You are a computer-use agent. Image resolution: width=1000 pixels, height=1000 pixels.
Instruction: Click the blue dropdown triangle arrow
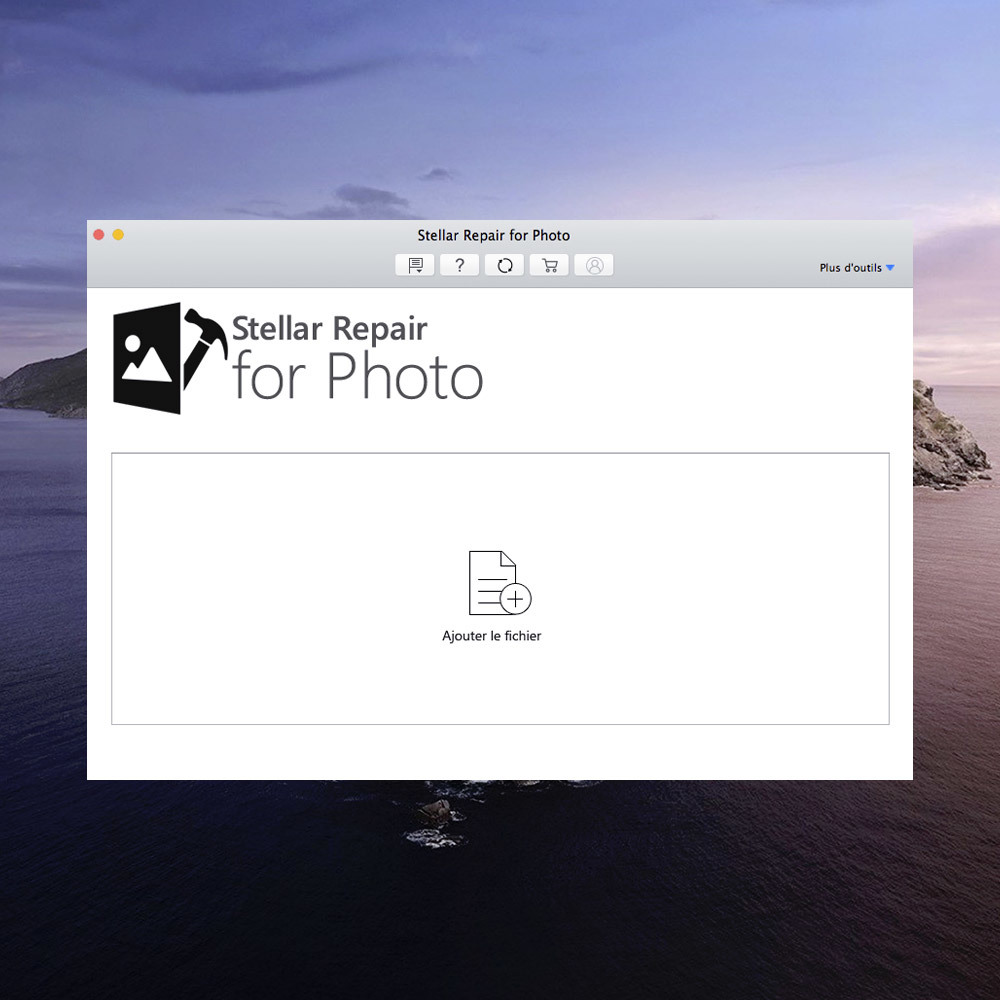[890, 268]
